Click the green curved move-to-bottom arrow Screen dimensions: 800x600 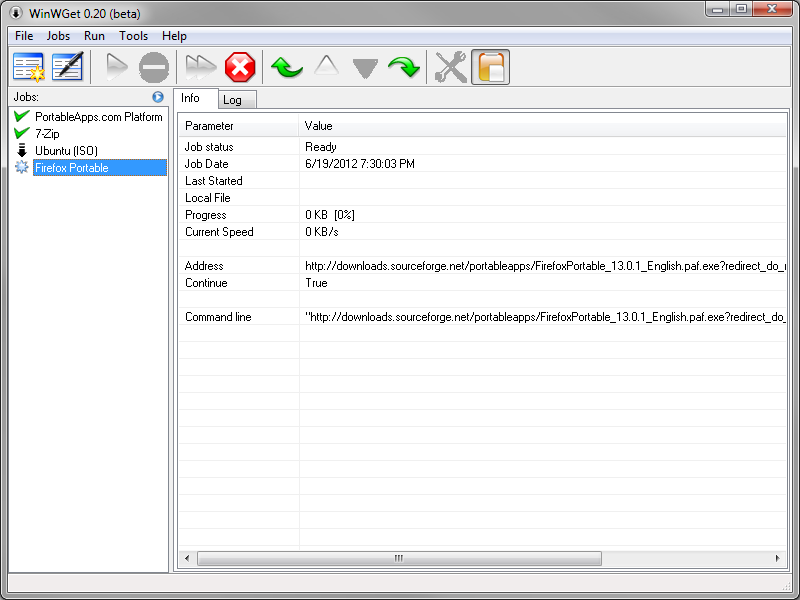[403, 67]
